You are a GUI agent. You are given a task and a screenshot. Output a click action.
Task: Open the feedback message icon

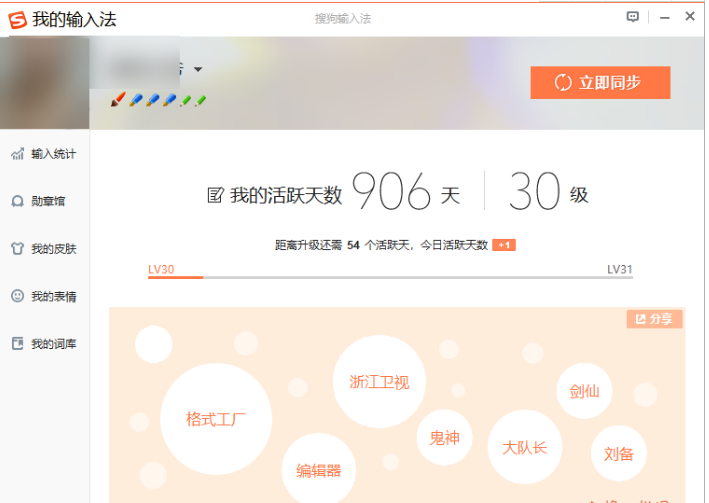(x=633, y=17)
